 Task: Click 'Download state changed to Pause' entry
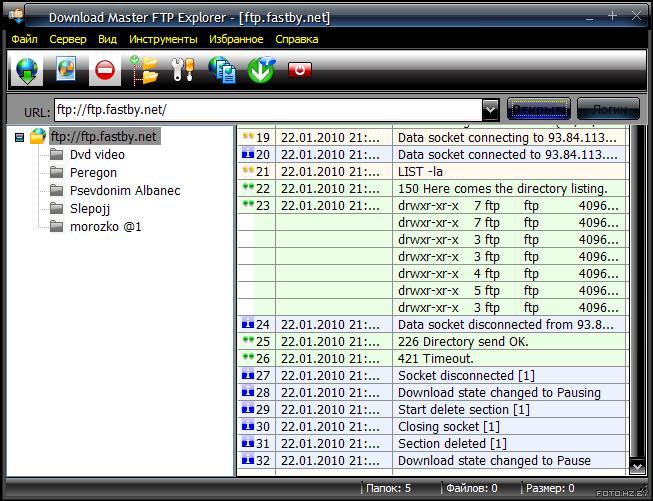point(494,460)
